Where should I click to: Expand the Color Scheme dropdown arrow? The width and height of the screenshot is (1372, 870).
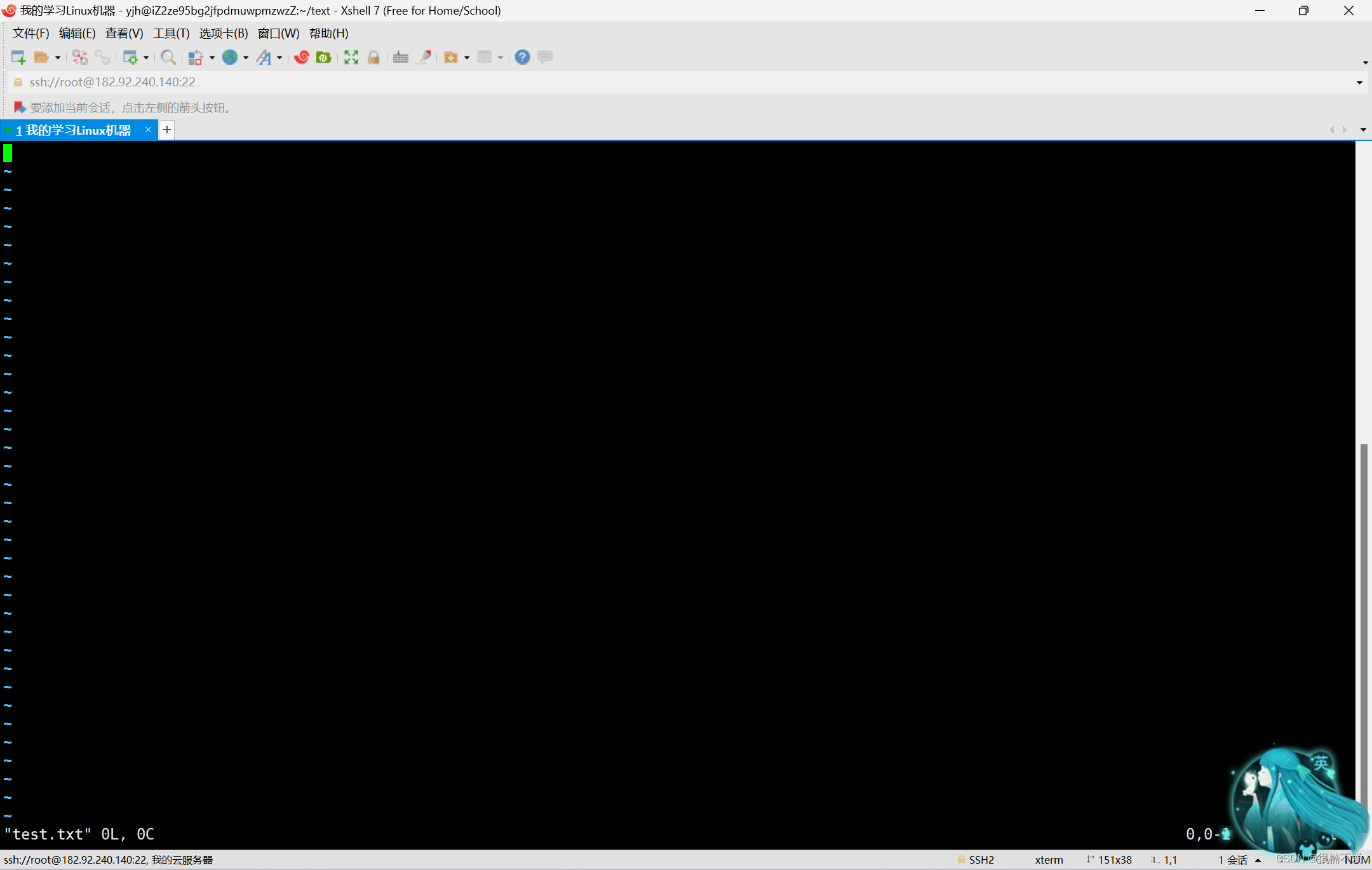click(x=212, y=58)
